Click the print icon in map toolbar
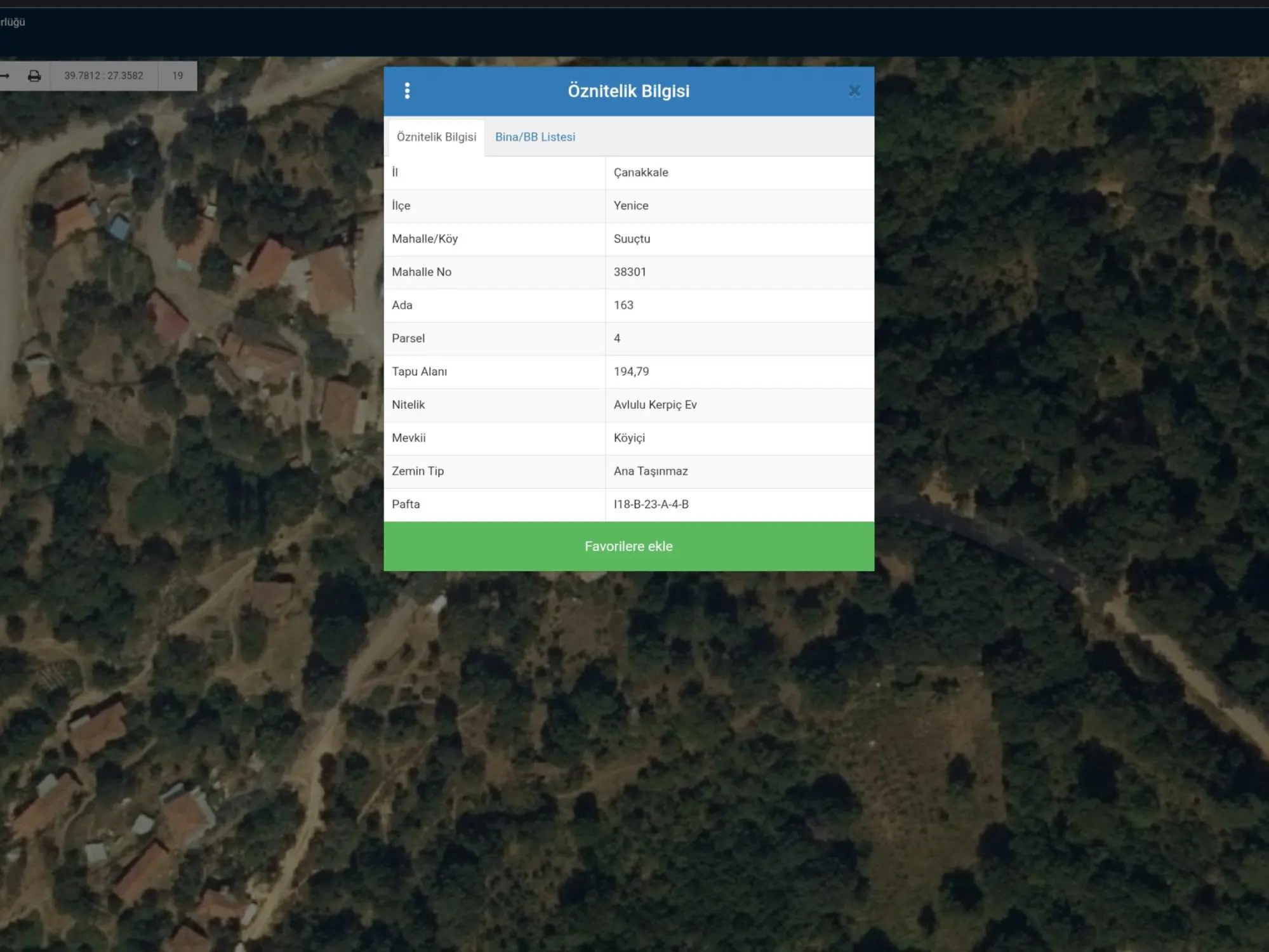 coord(34,76)
